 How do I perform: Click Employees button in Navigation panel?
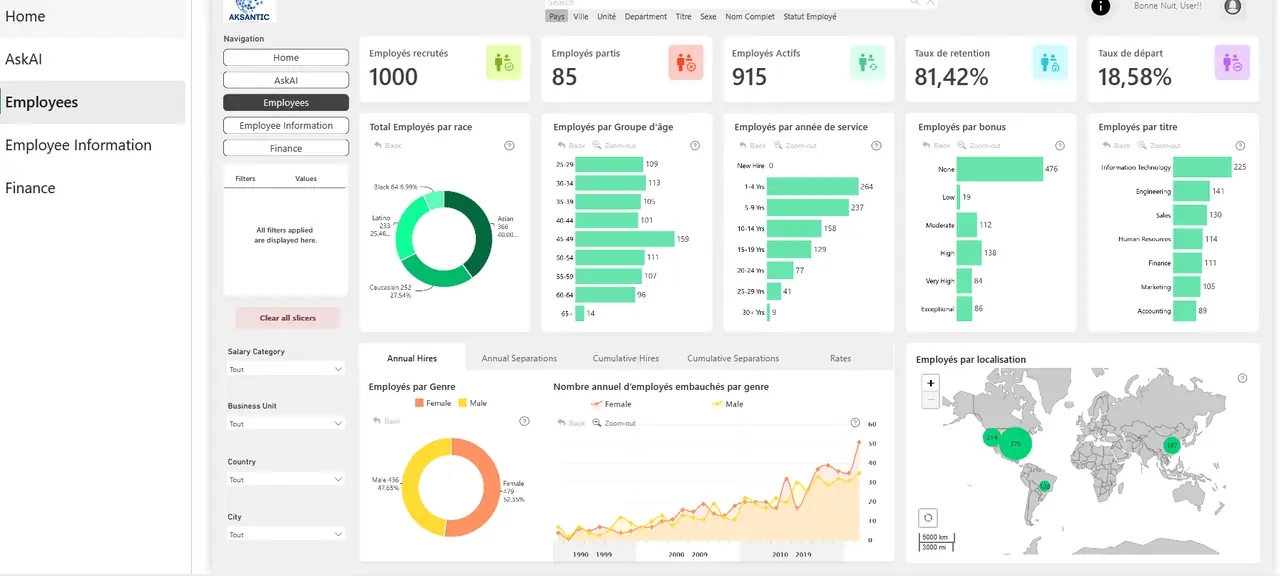(286, 103)
